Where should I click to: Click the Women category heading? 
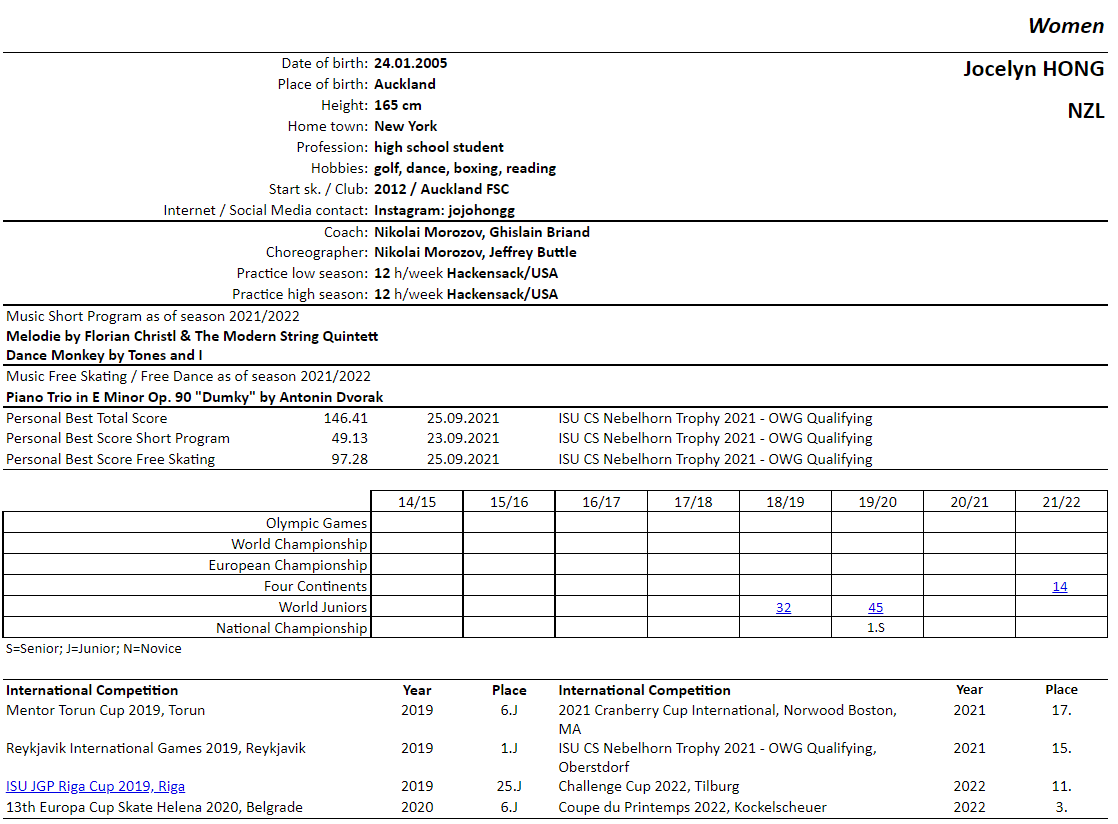[1065, 26]
